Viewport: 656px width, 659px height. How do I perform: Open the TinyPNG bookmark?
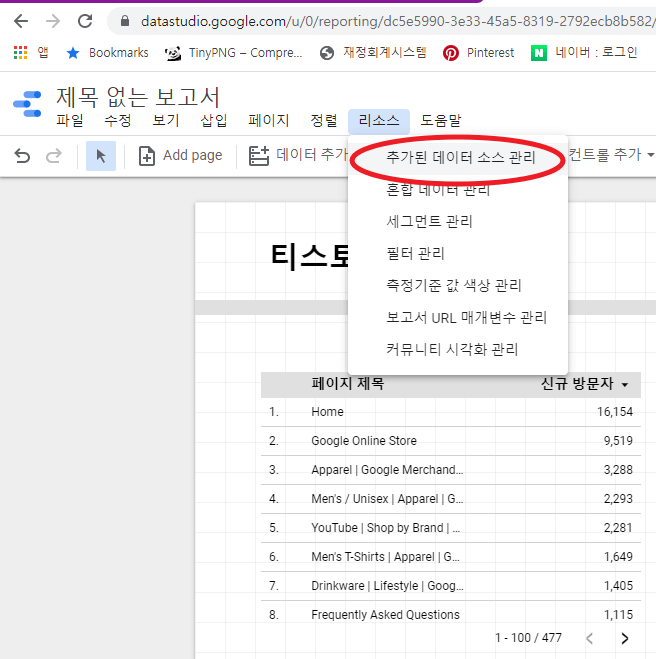tap(233, 53)
